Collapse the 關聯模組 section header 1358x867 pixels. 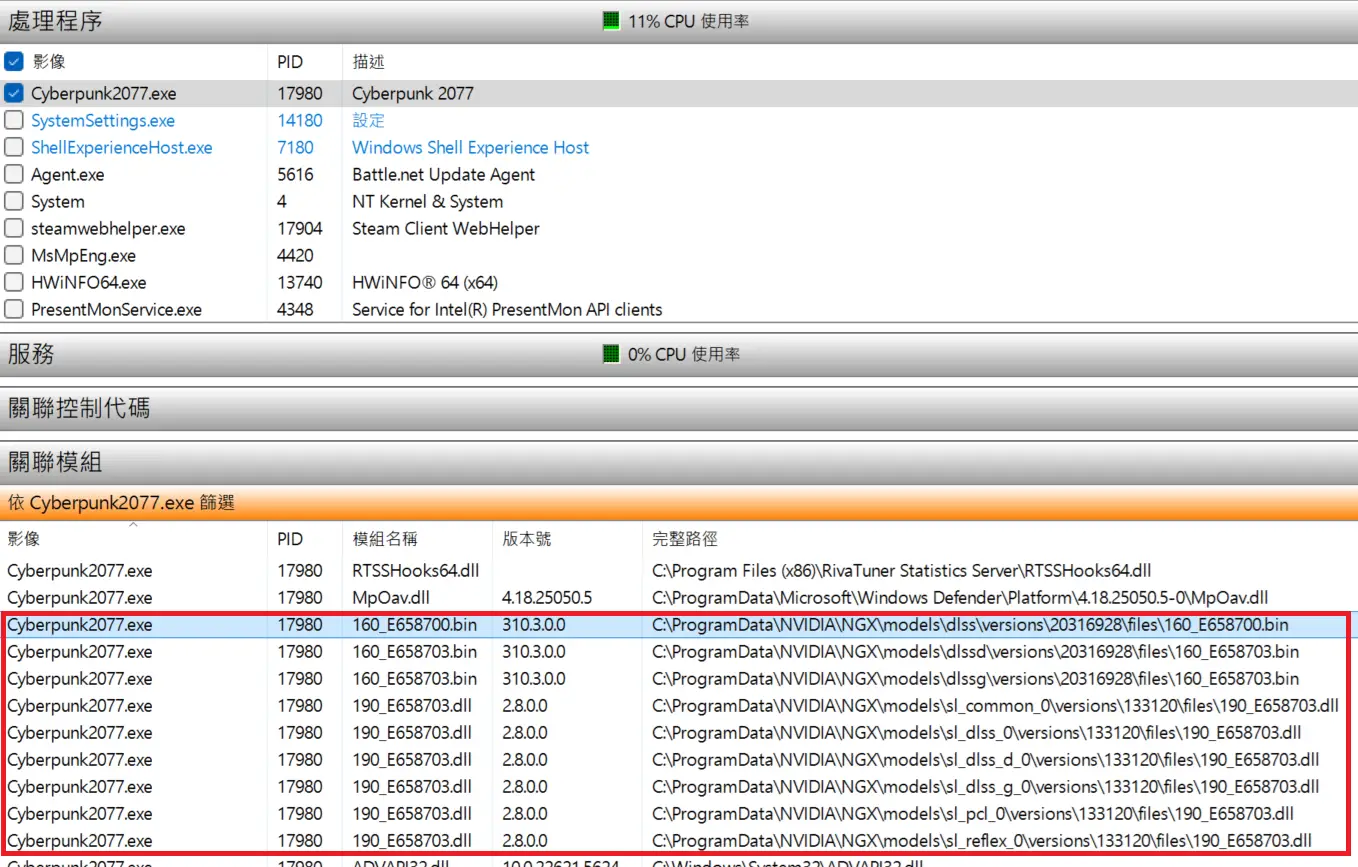(56, 462)
